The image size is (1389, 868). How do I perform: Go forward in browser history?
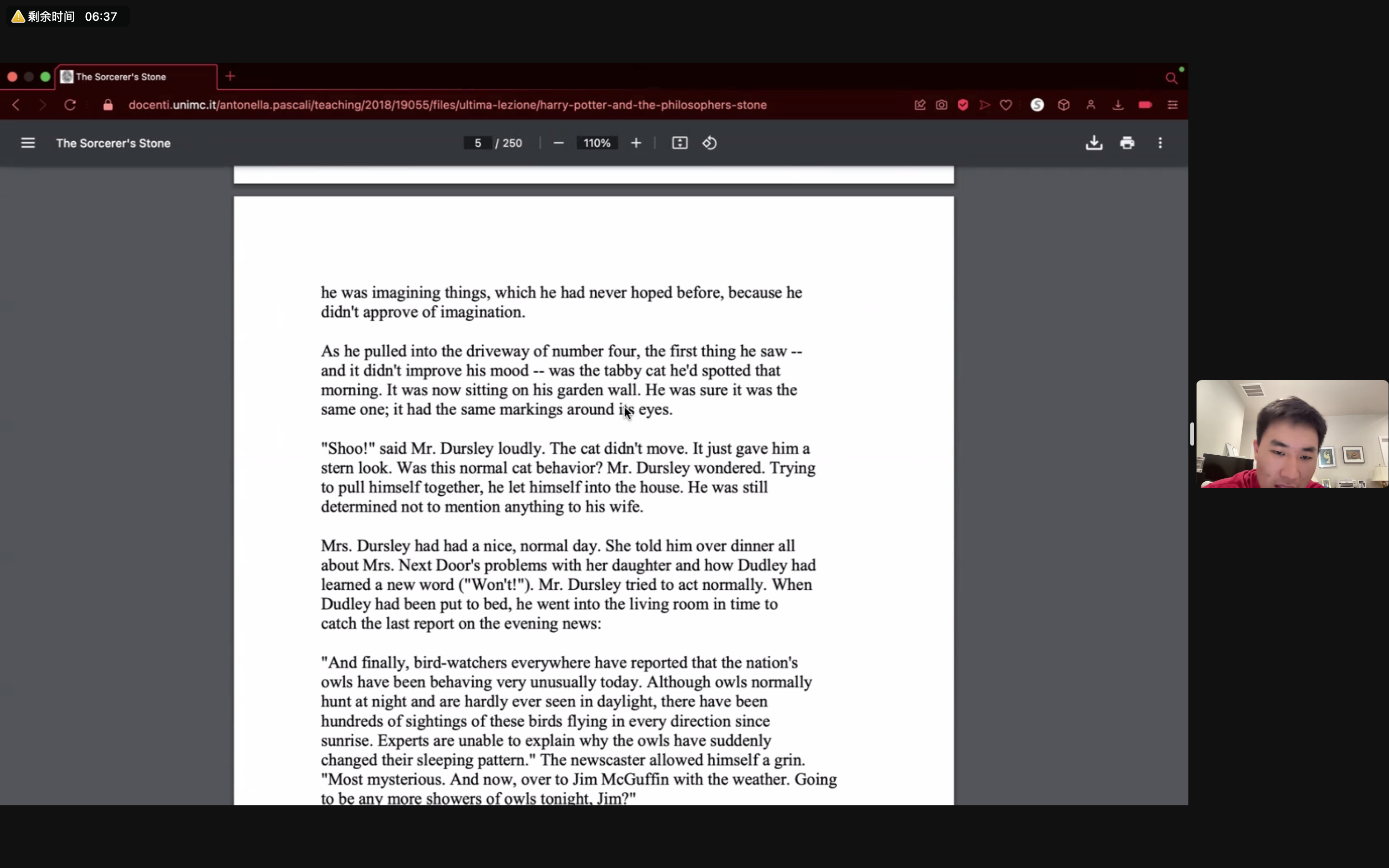42,105
